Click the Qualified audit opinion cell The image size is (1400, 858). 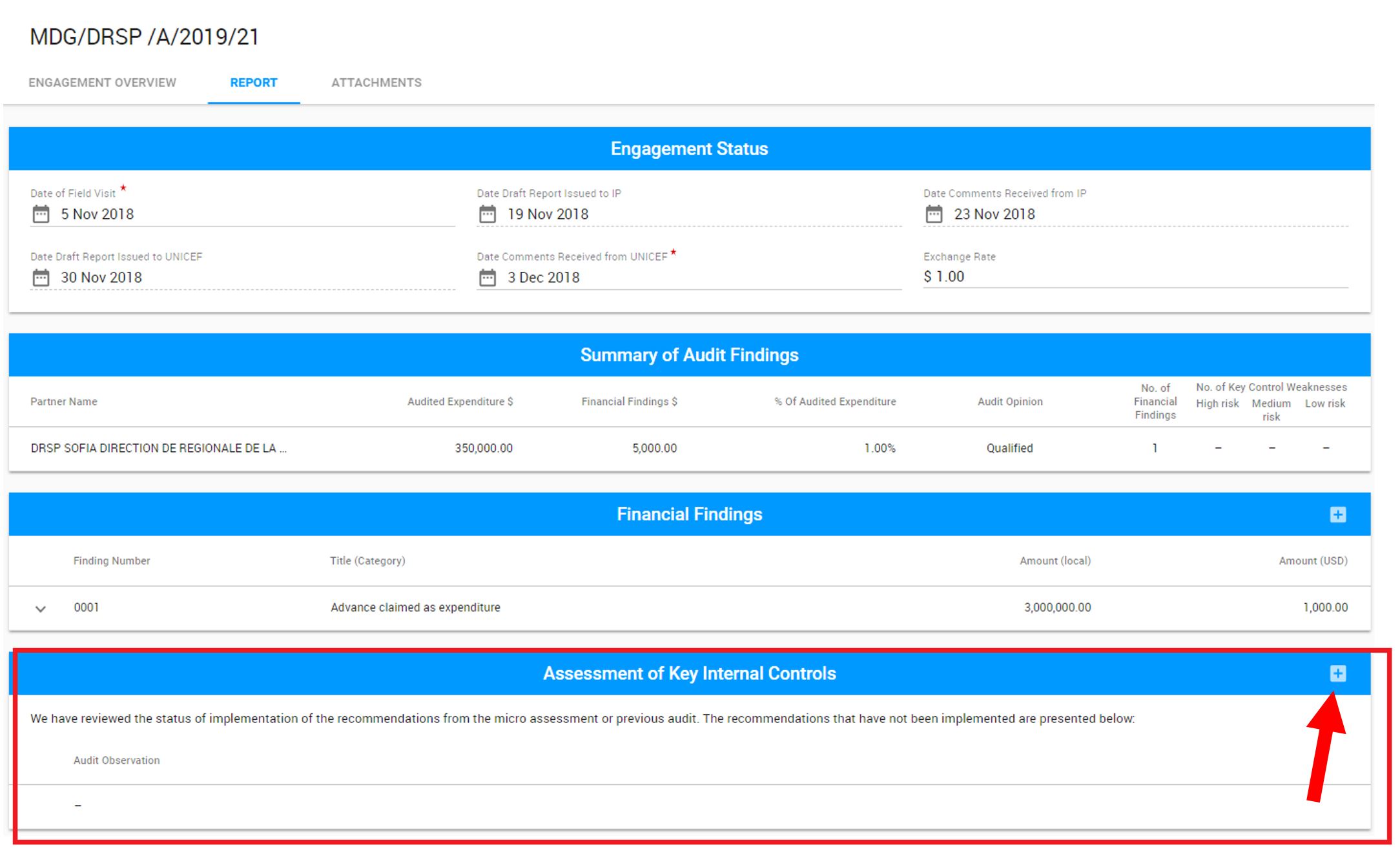(1009, 448)
